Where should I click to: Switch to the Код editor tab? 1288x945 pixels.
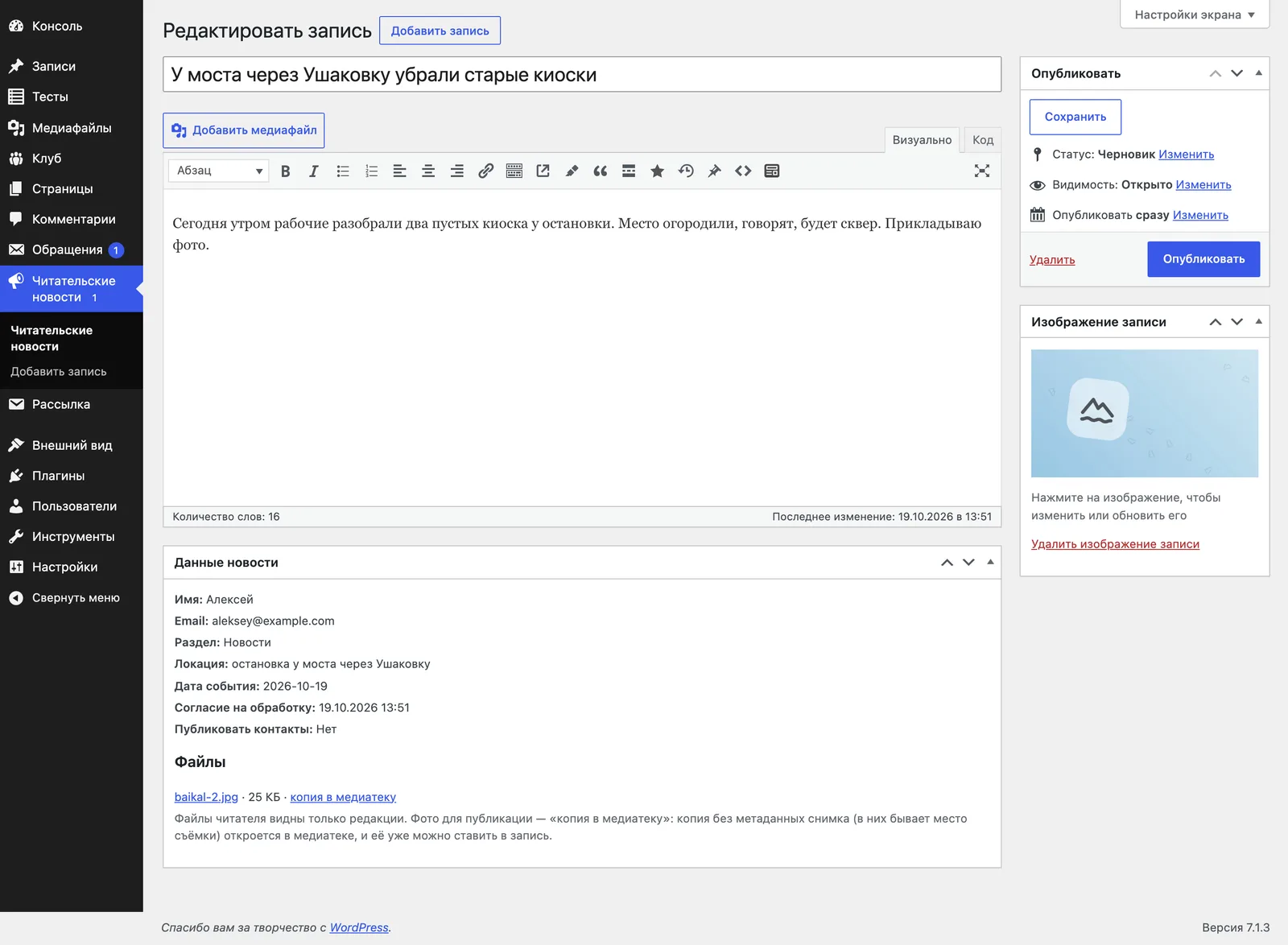pos(983,140)
